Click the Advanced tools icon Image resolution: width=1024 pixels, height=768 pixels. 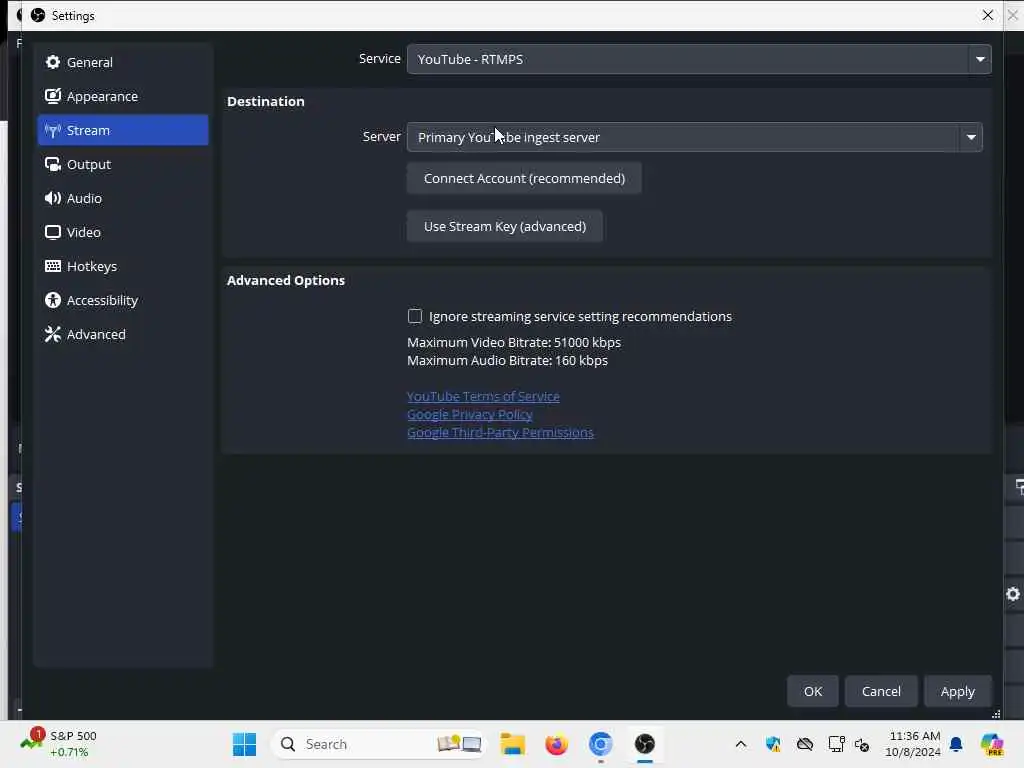(53, 334)
